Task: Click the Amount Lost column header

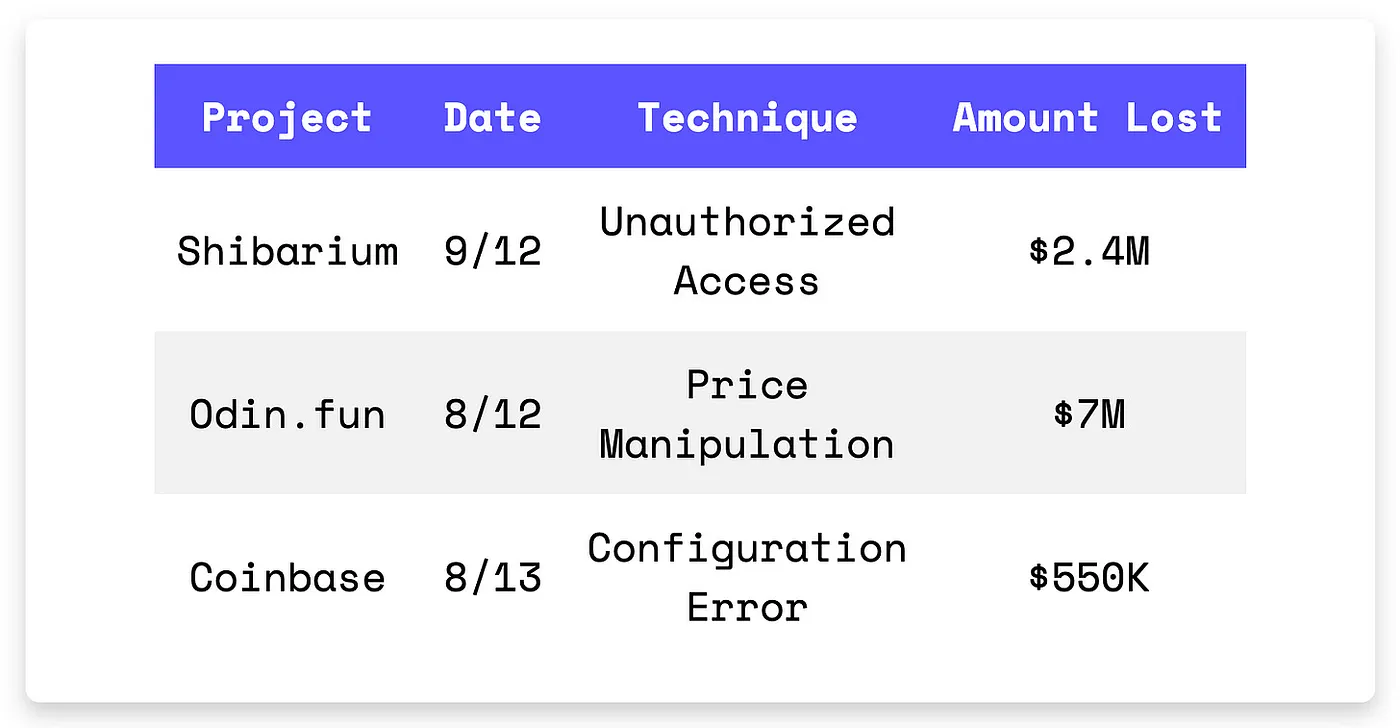Action: pos(1087,118)
